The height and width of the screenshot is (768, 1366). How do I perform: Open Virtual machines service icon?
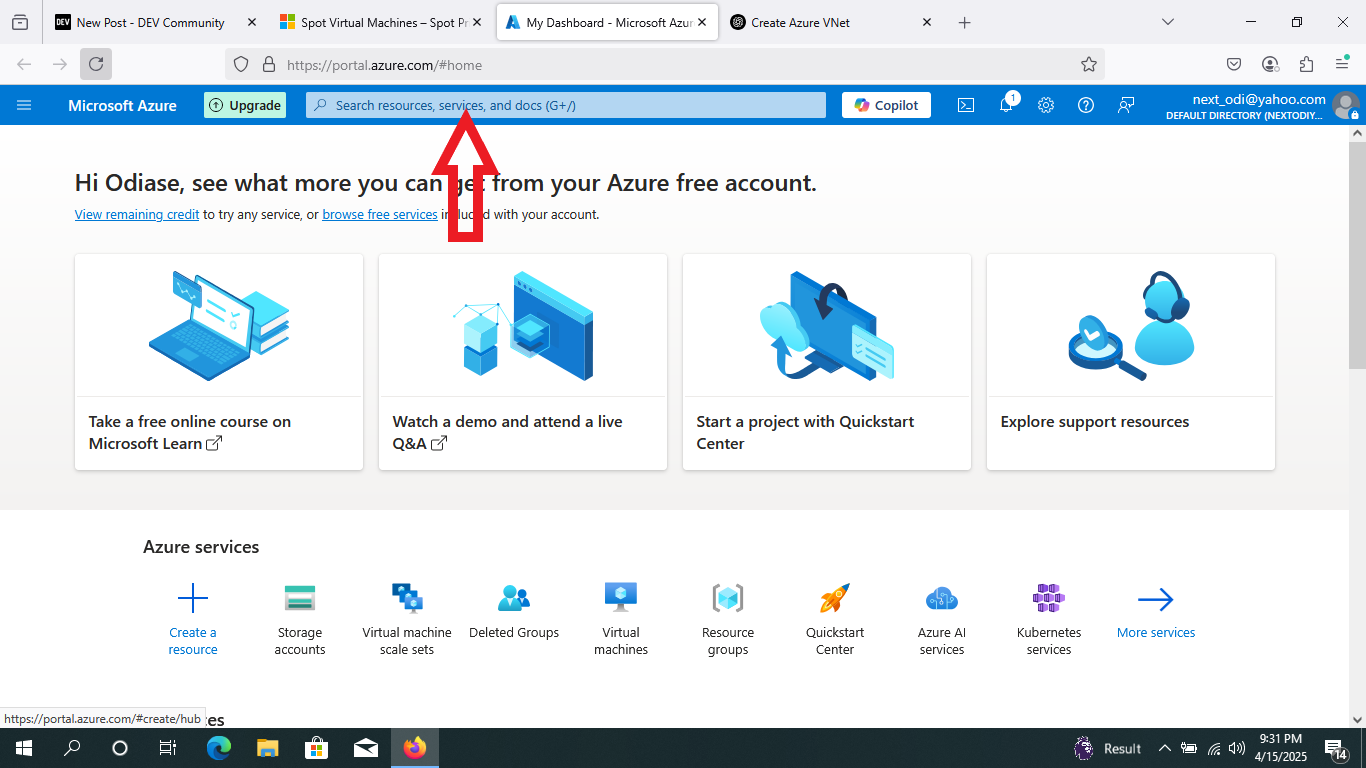point(621,598)
